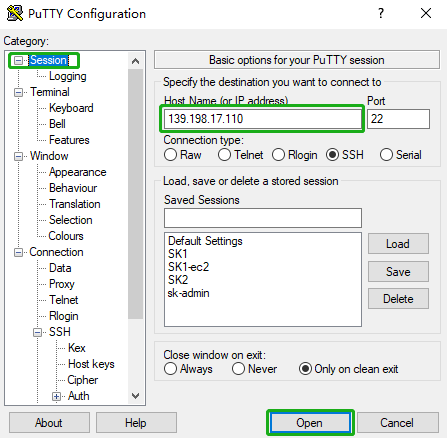Viewport: 447px width, 438px height.
Task: Close the PuTTY Configuration window
Action: (426, 13)
